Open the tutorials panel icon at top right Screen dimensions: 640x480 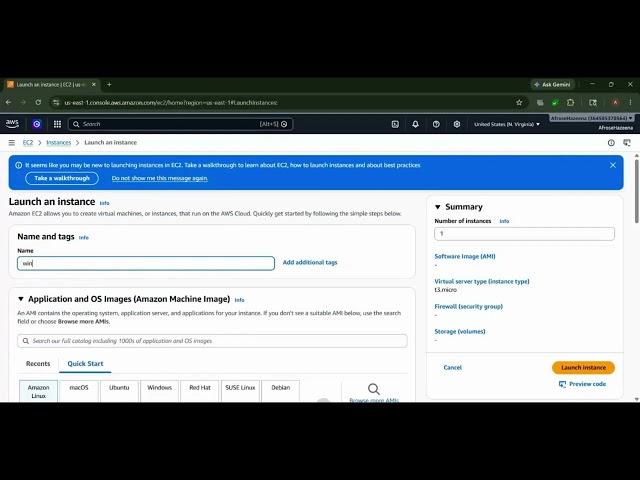(627, 142)
